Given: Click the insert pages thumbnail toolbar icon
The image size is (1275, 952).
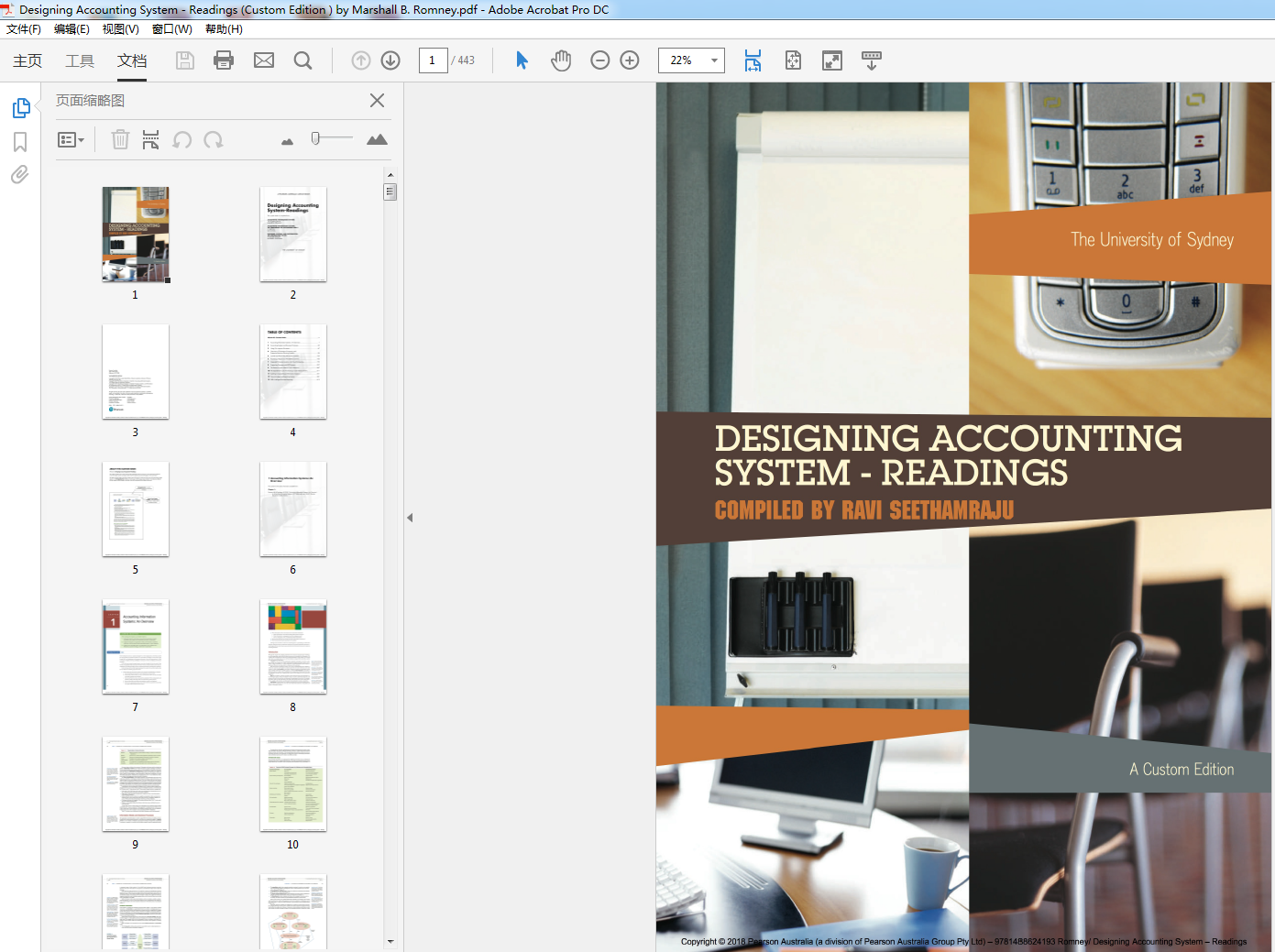Looking at the screenshot, I should pos(150,139).
